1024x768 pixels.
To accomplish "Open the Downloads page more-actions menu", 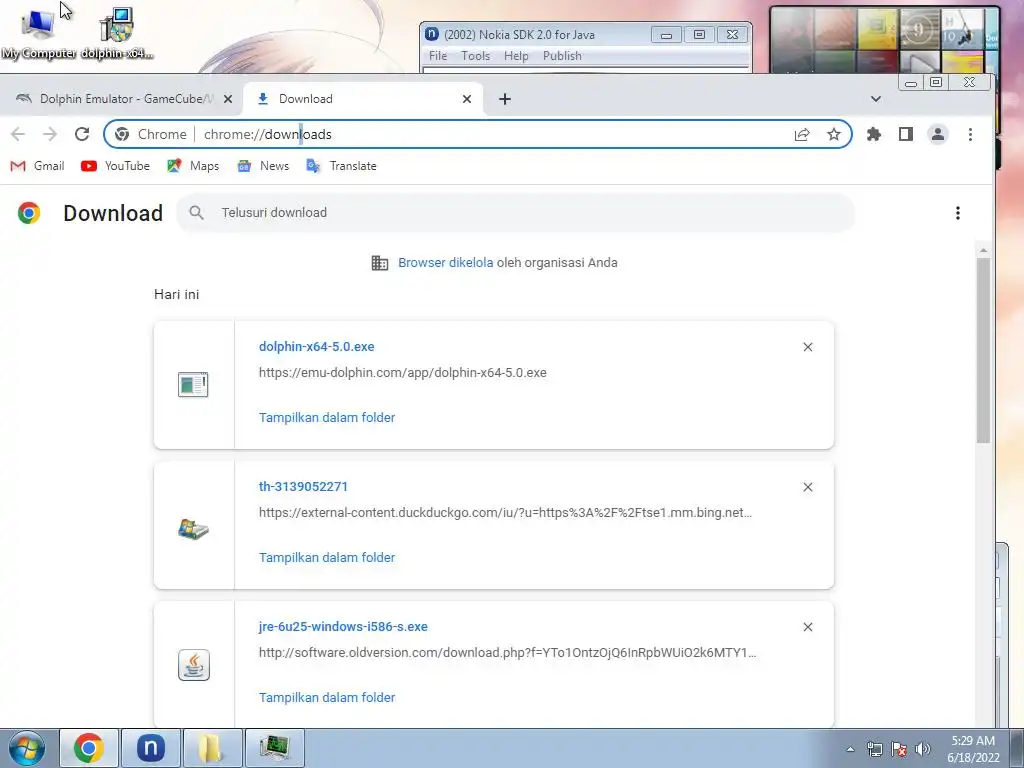I will 958,213.
